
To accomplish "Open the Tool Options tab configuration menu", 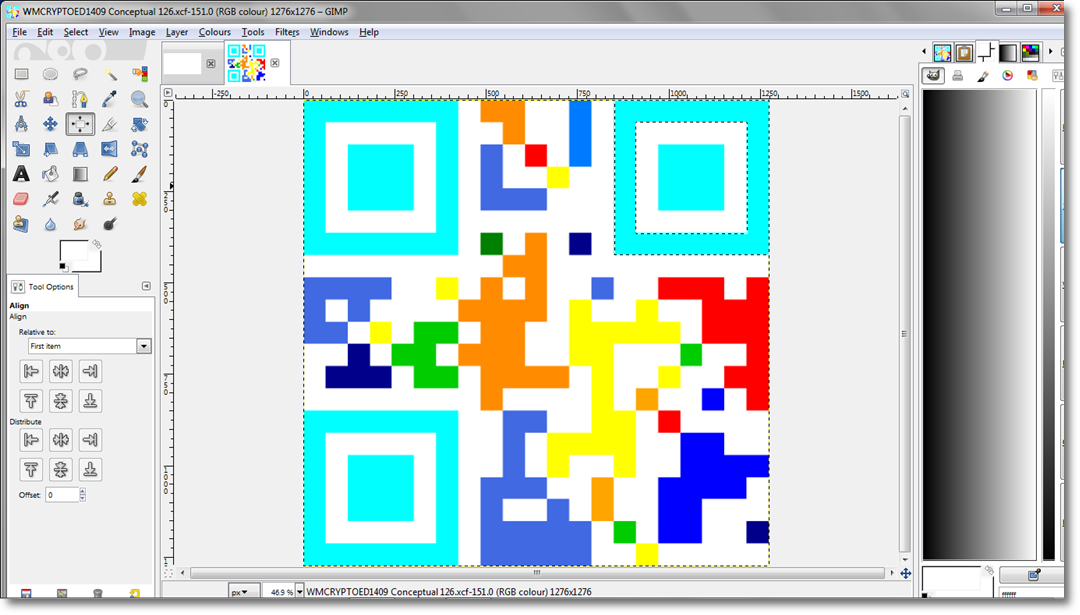I will (x=146, y=286).
